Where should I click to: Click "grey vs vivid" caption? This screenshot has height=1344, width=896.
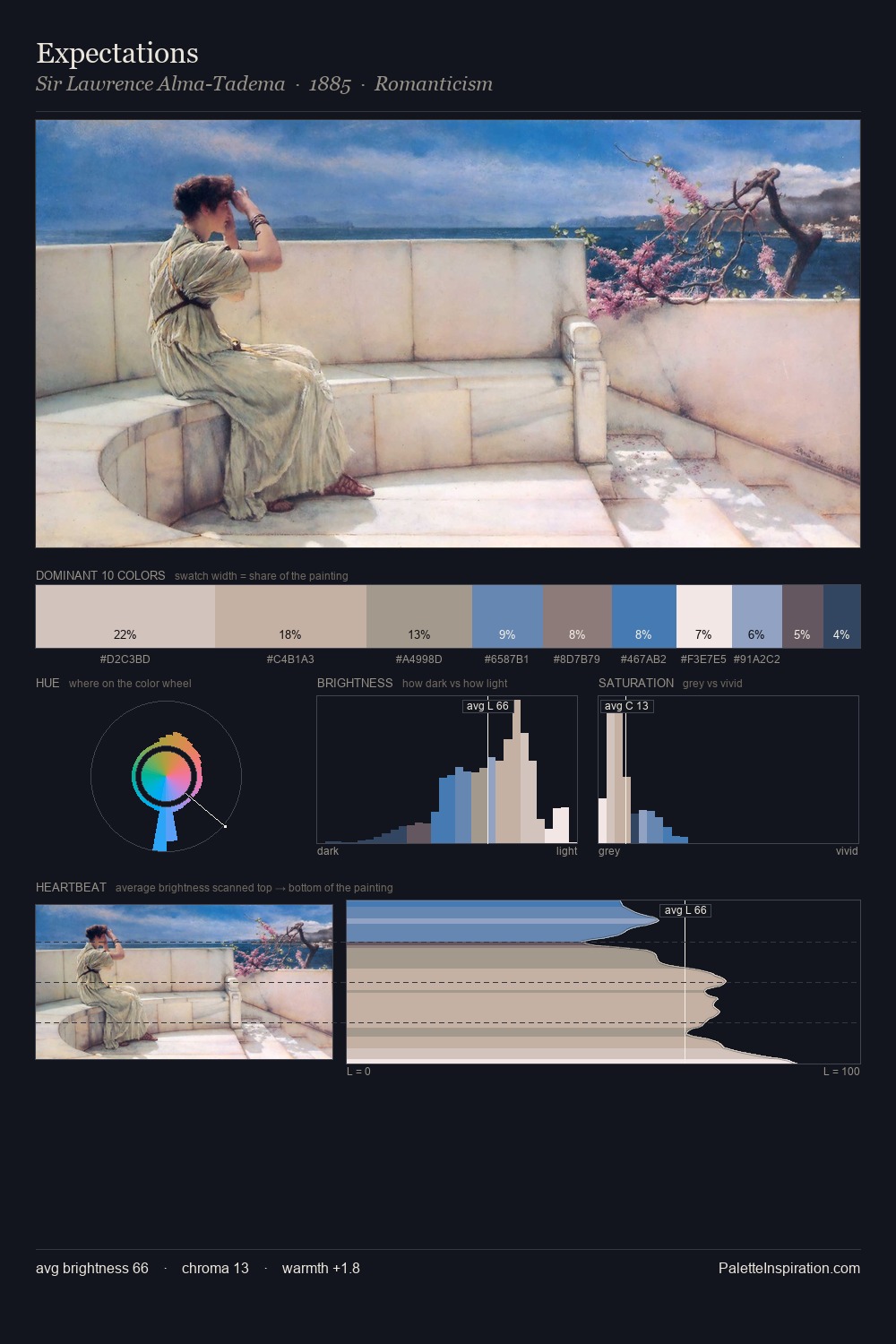[712, 684]
